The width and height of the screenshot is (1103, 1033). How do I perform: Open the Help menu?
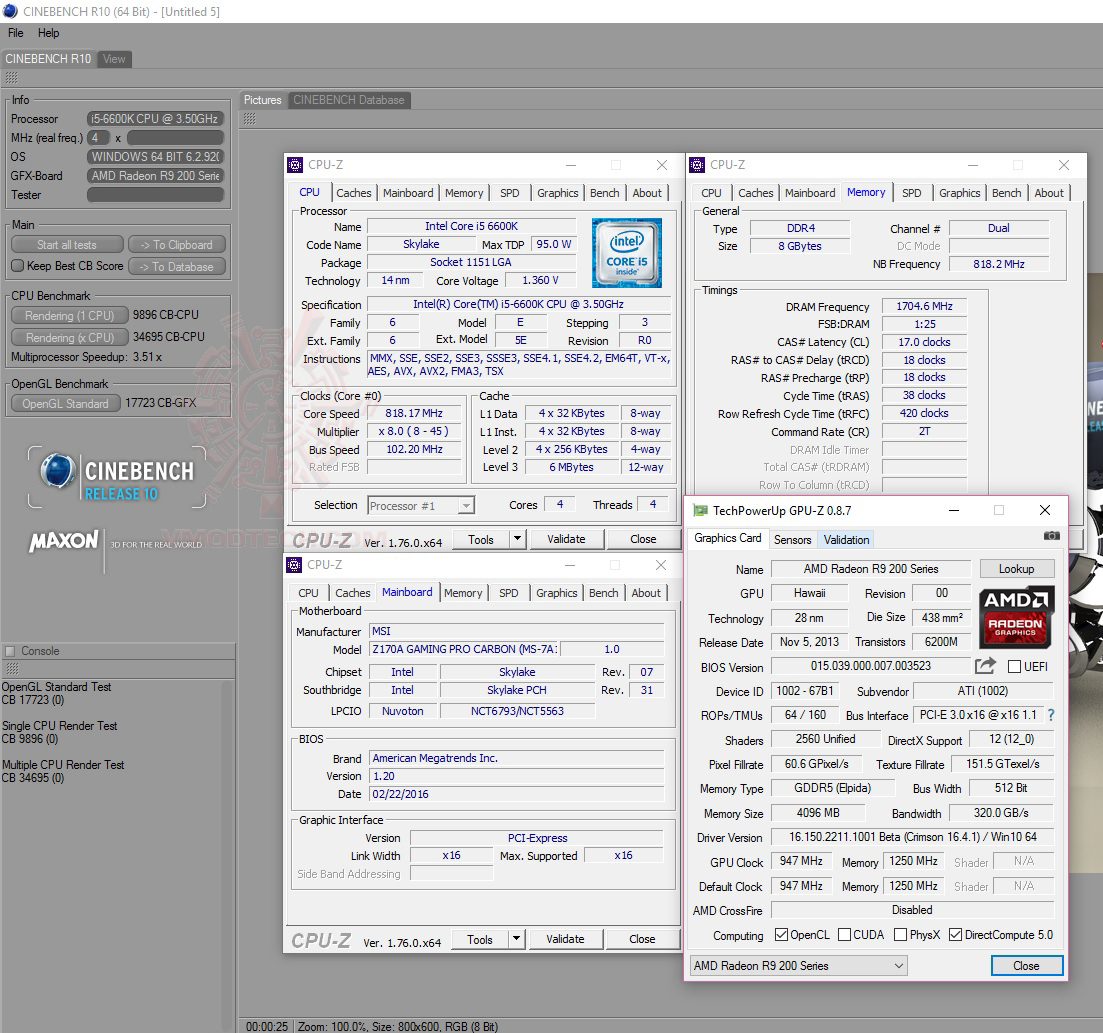point(49,33)
